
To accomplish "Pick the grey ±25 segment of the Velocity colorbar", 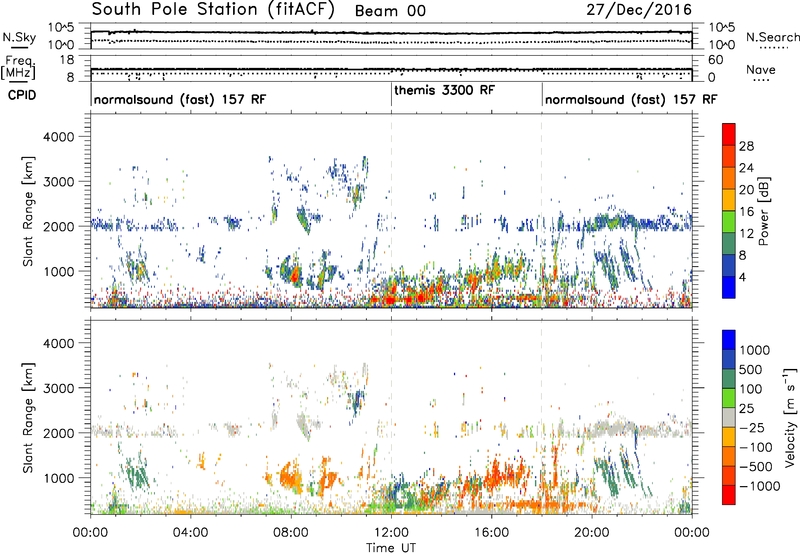I will pos(729,418).
